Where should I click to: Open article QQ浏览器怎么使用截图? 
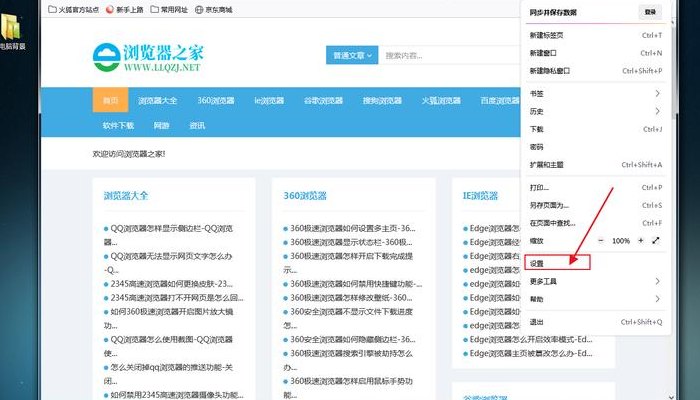171,339
